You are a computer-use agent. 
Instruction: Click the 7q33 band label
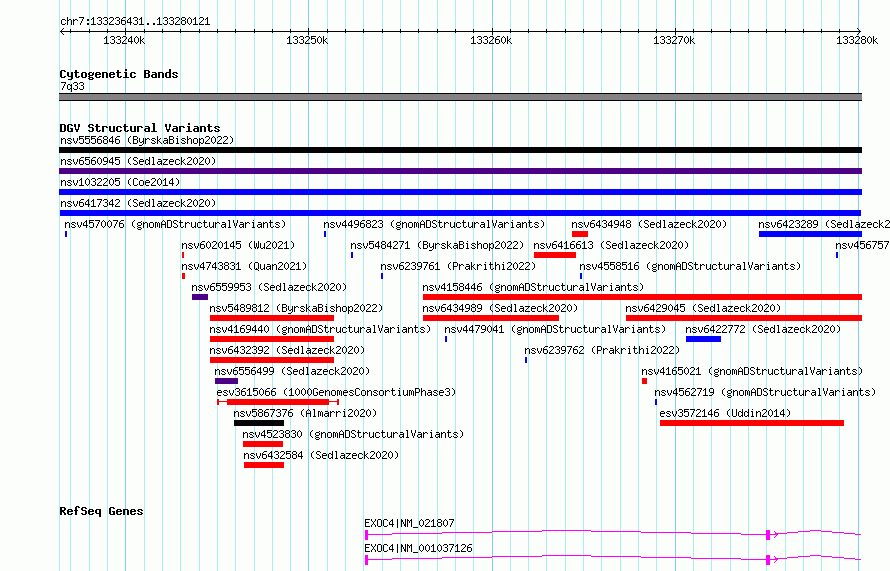72,86
